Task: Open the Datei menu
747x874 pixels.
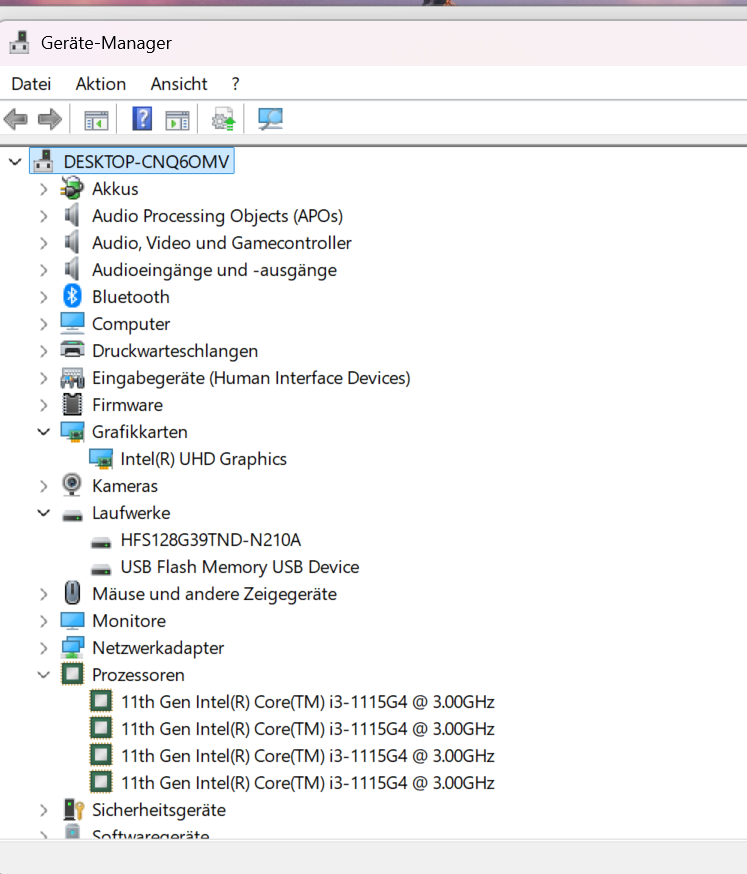Action: point(31,84)
